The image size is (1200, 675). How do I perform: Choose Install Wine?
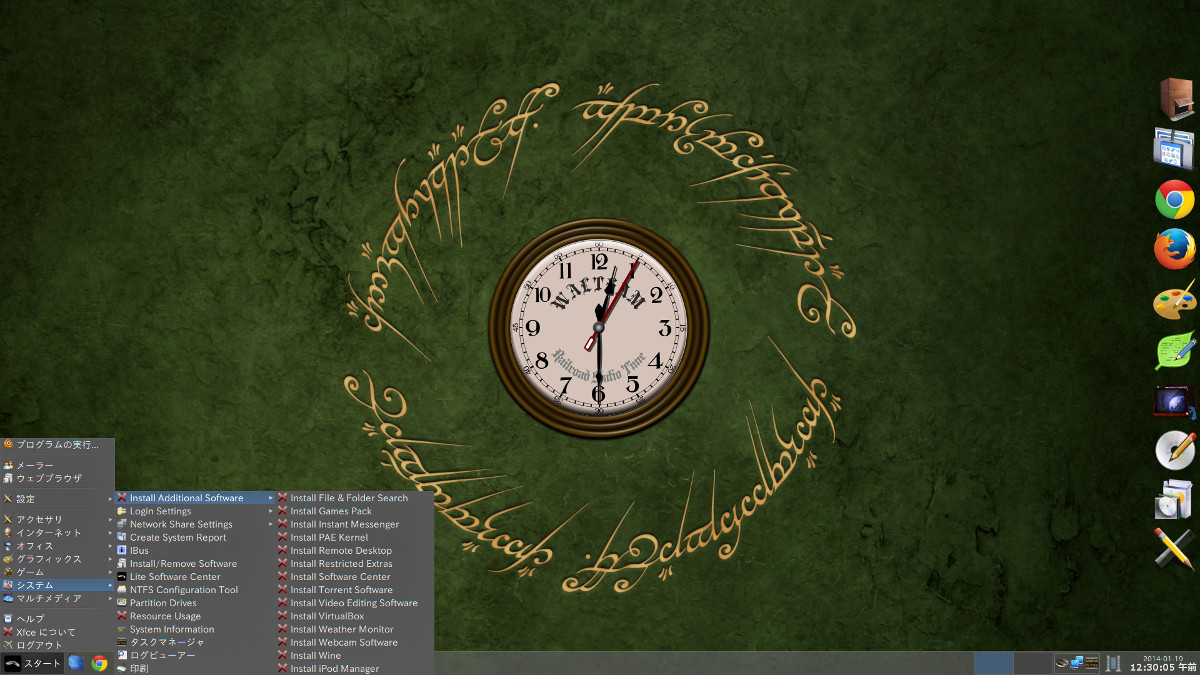click(x=355, y=655)
